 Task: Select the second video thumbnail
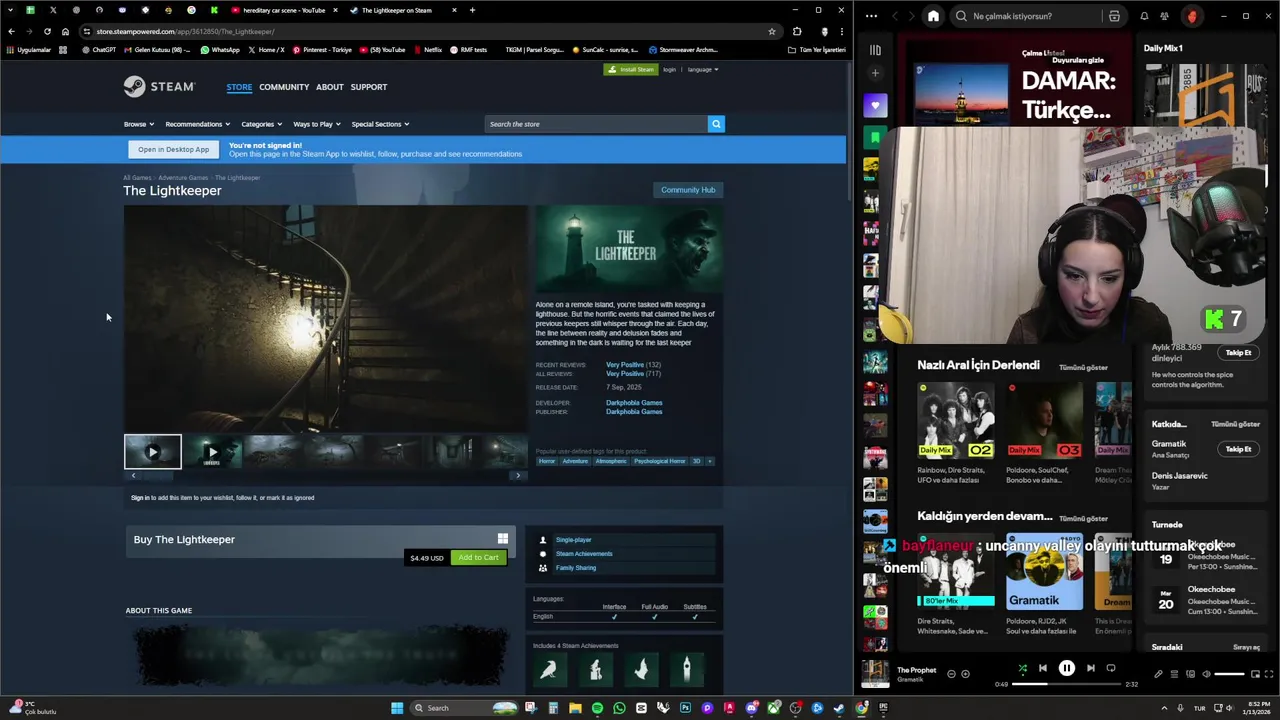212,452
